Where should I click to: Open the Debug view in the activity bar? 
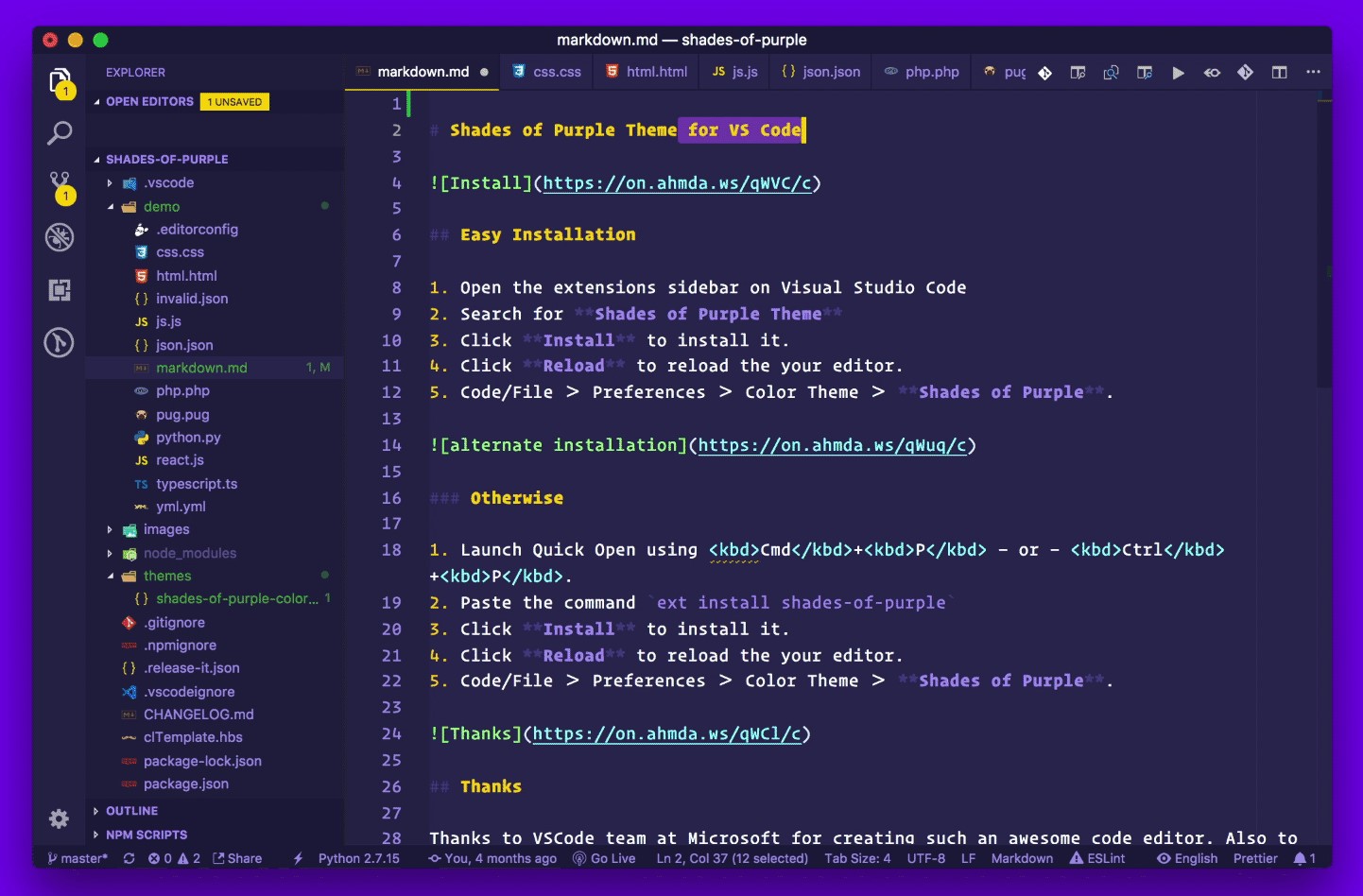pos(60,237)
